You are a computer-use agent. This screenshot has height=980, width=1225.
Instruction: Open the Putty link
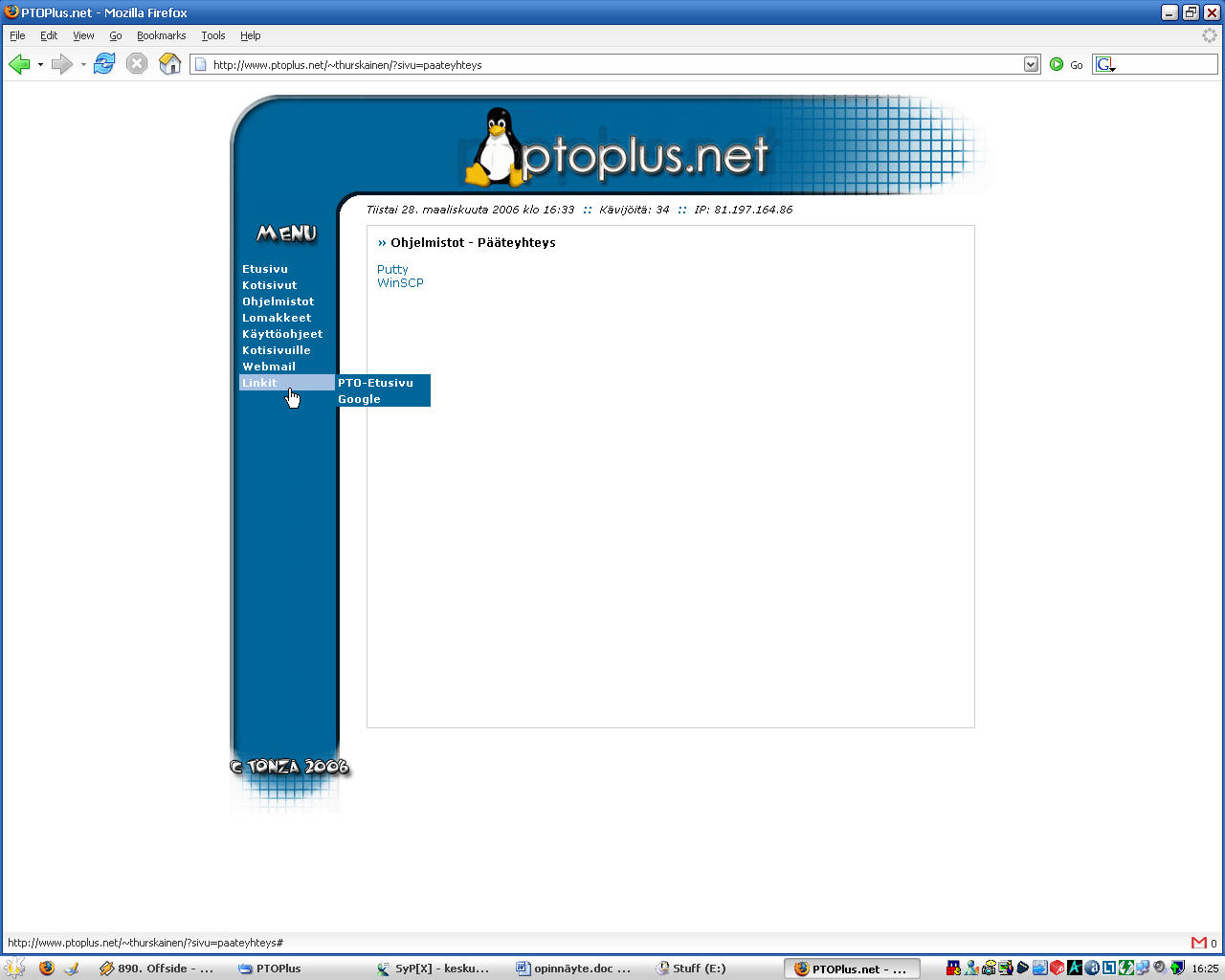[x=392, y=270]
